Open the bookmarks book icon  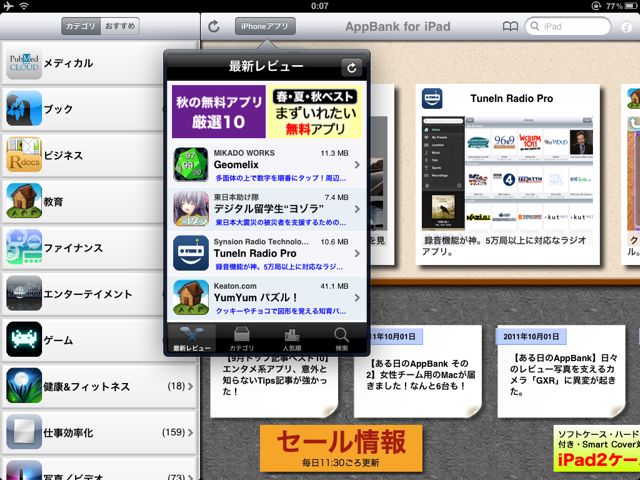click(510, 27)
